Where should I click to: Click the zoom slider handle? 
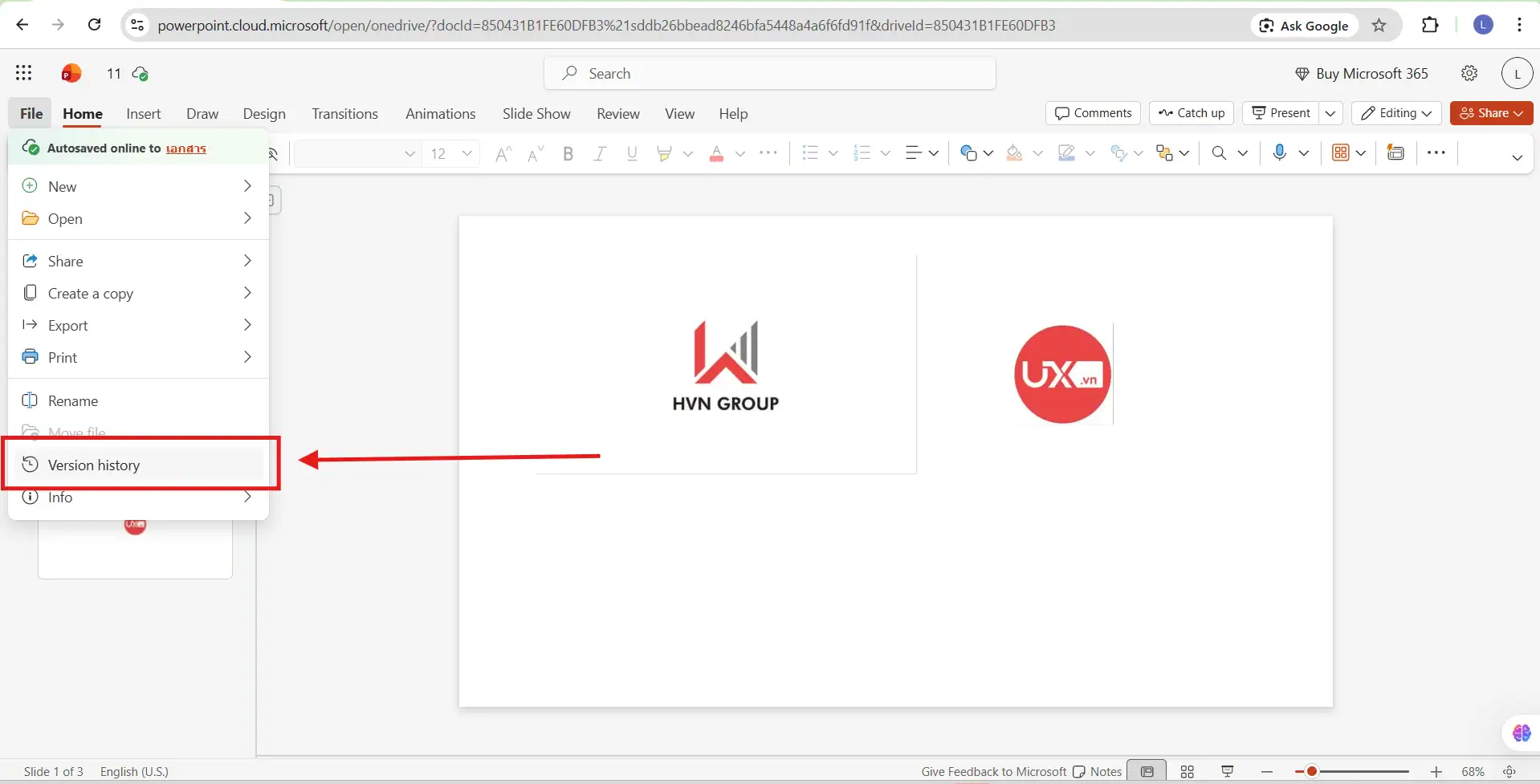click(x=1311, y=771)
